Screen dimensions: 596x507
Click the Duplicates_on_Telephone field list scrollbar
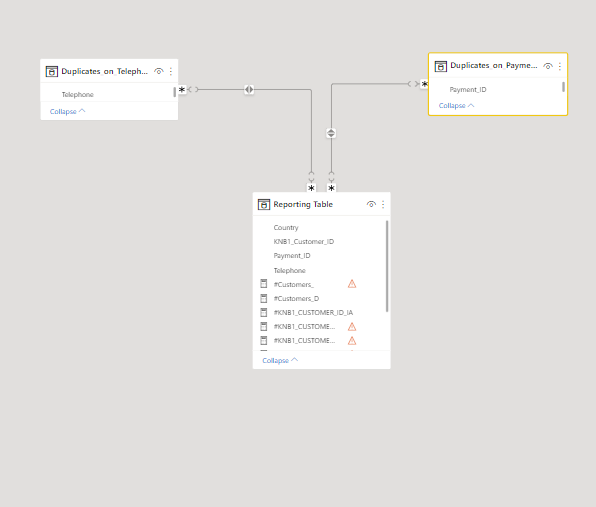click(x=174, y=92)
